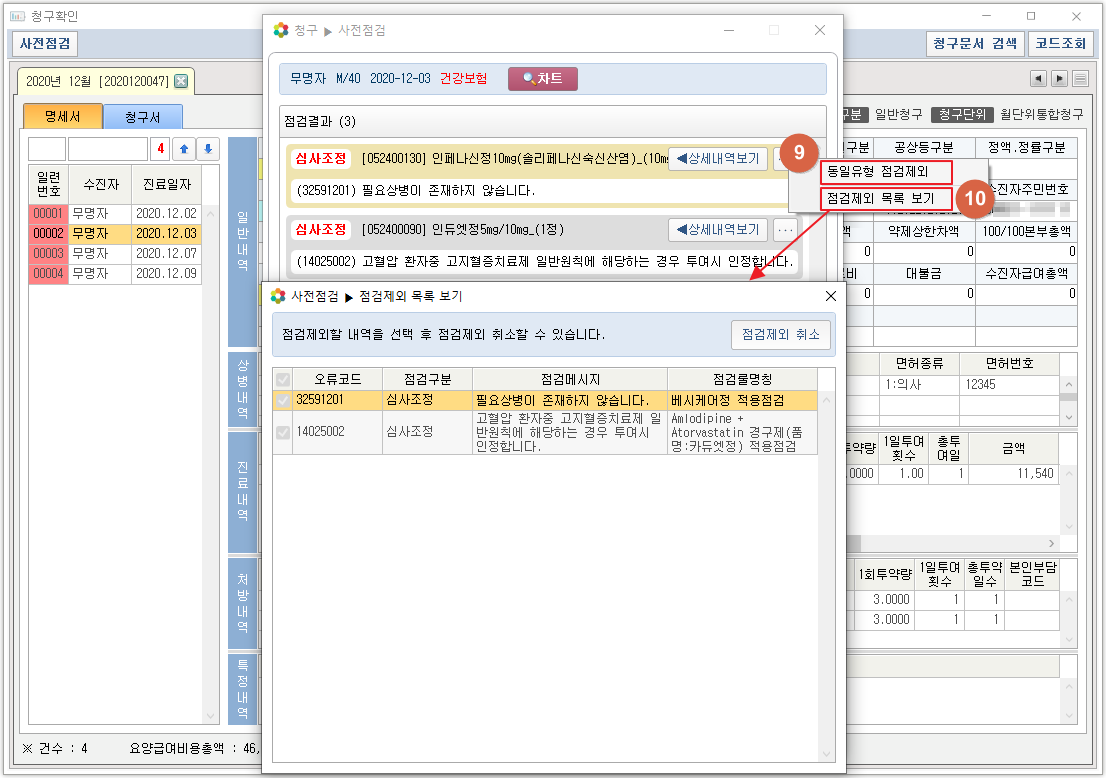Move to next record with down arrow

pyautogui.click(x=208, y=149)
